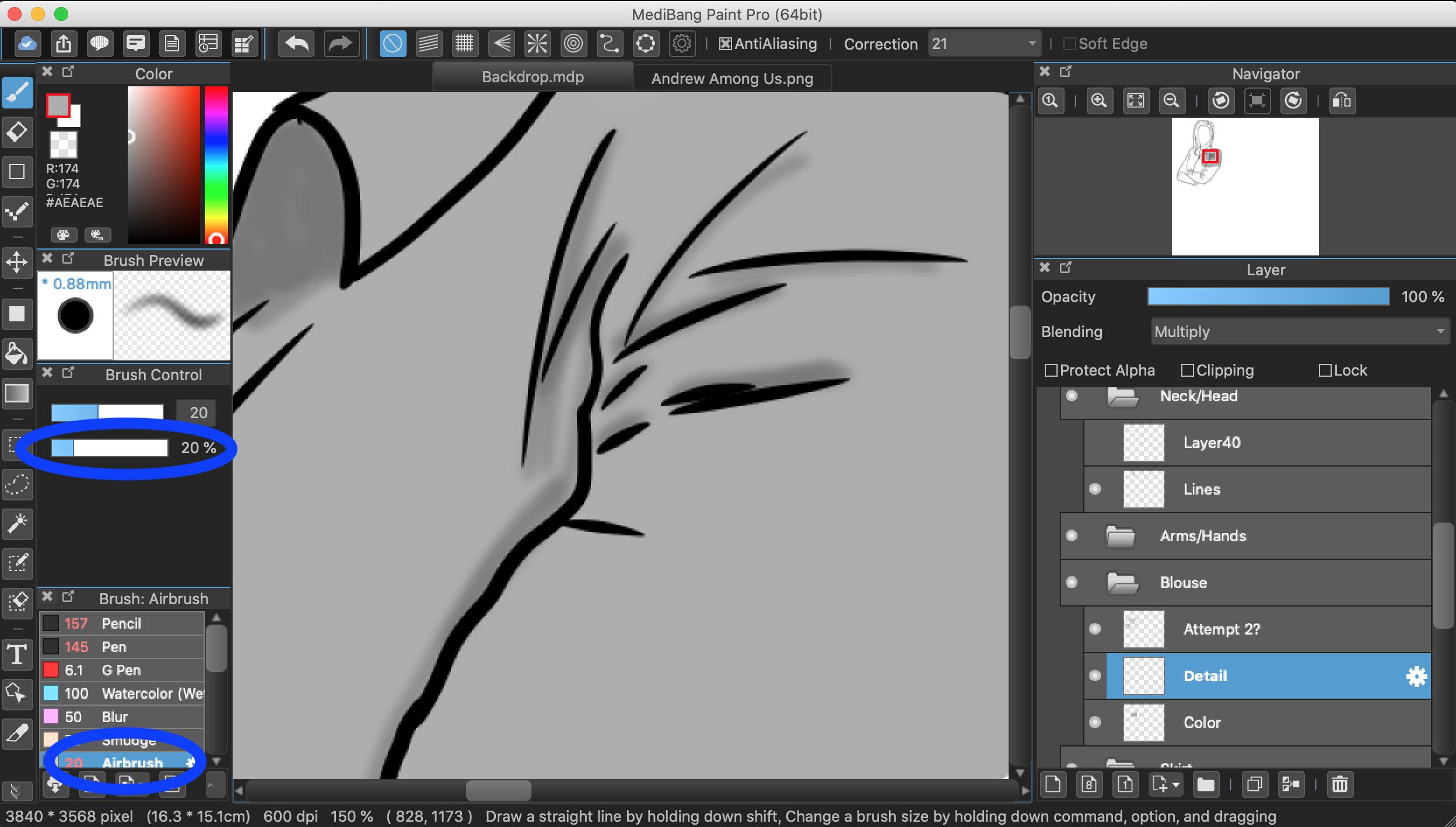This screenshot has height=827, width=1456.
Task: Adjust the brush size slider
Action: (x=107, y=412)
